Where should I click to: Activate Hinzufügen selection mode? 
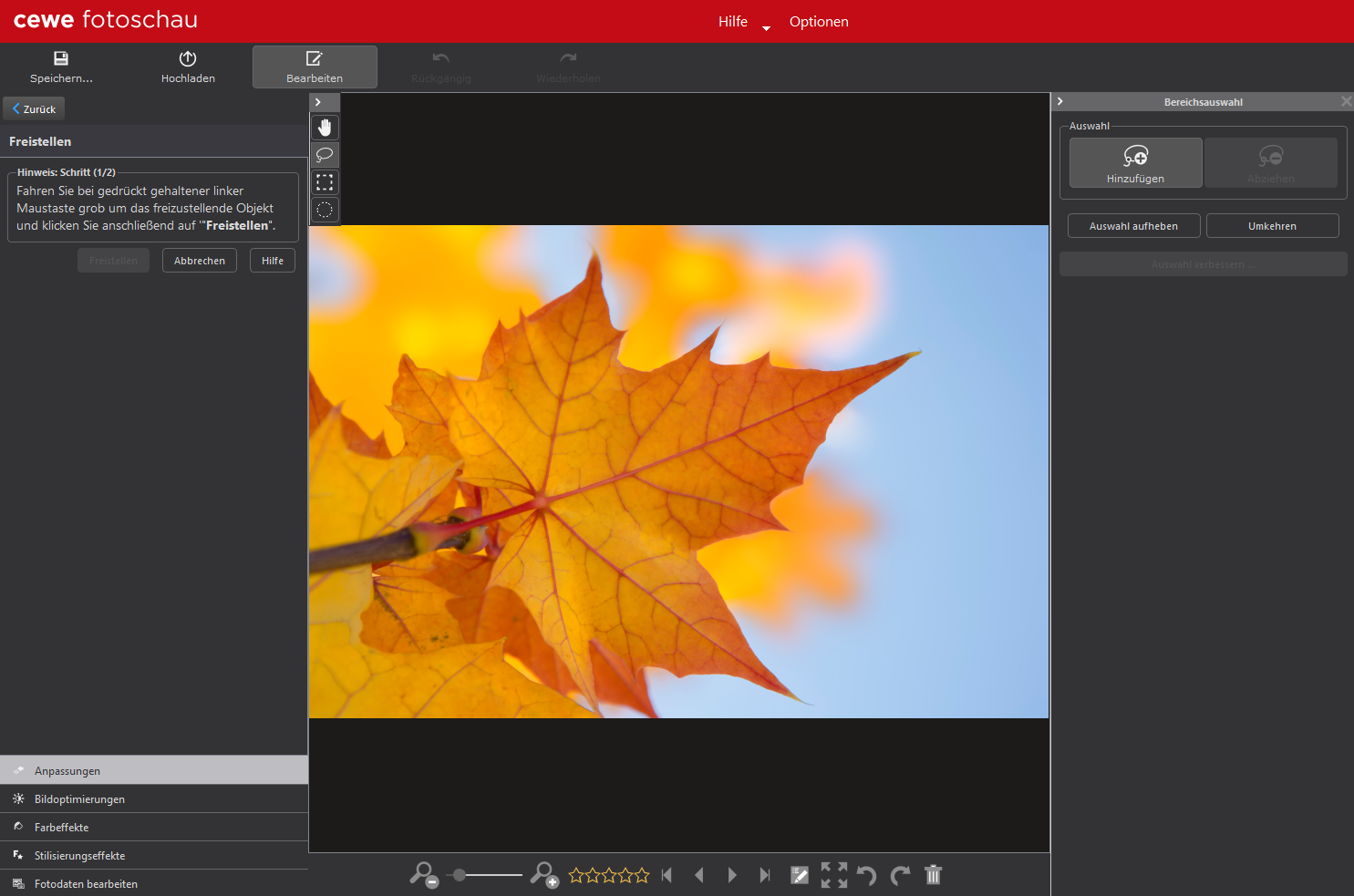coord(1135,163)
